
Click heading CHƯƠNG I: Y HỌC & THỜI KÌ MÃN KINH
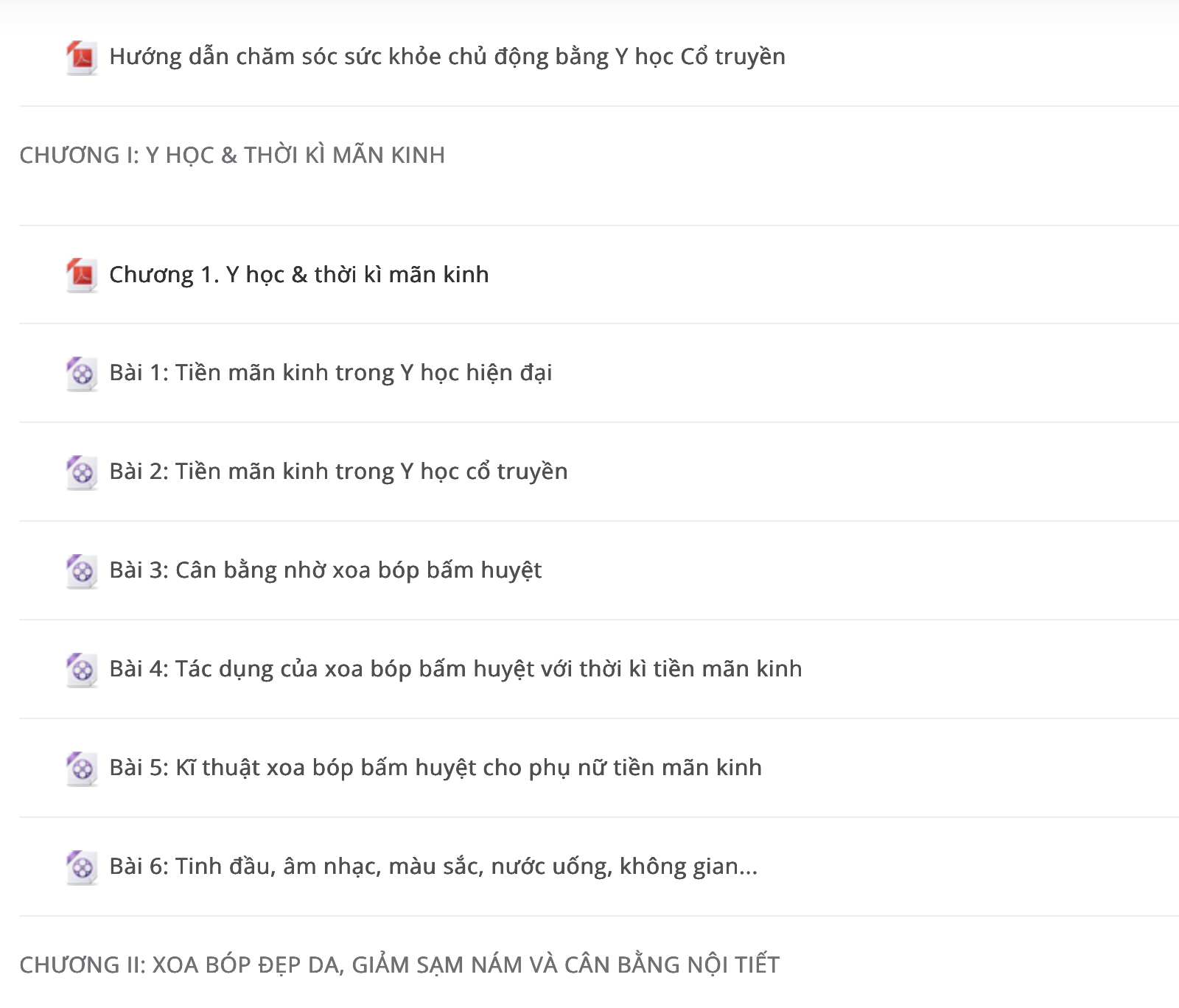click(x=232, y=155)
